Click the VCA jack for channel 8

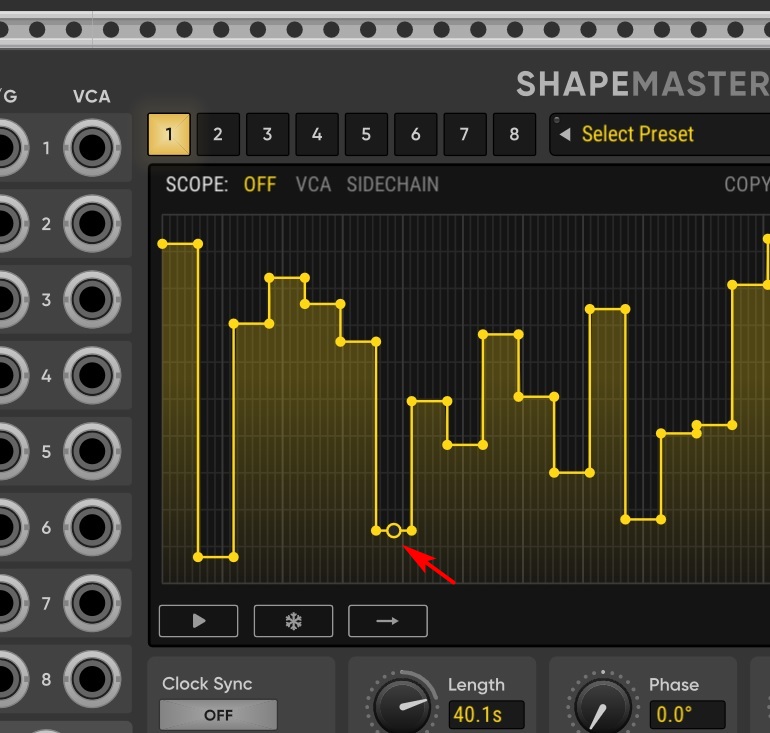[x=92, y=680]
